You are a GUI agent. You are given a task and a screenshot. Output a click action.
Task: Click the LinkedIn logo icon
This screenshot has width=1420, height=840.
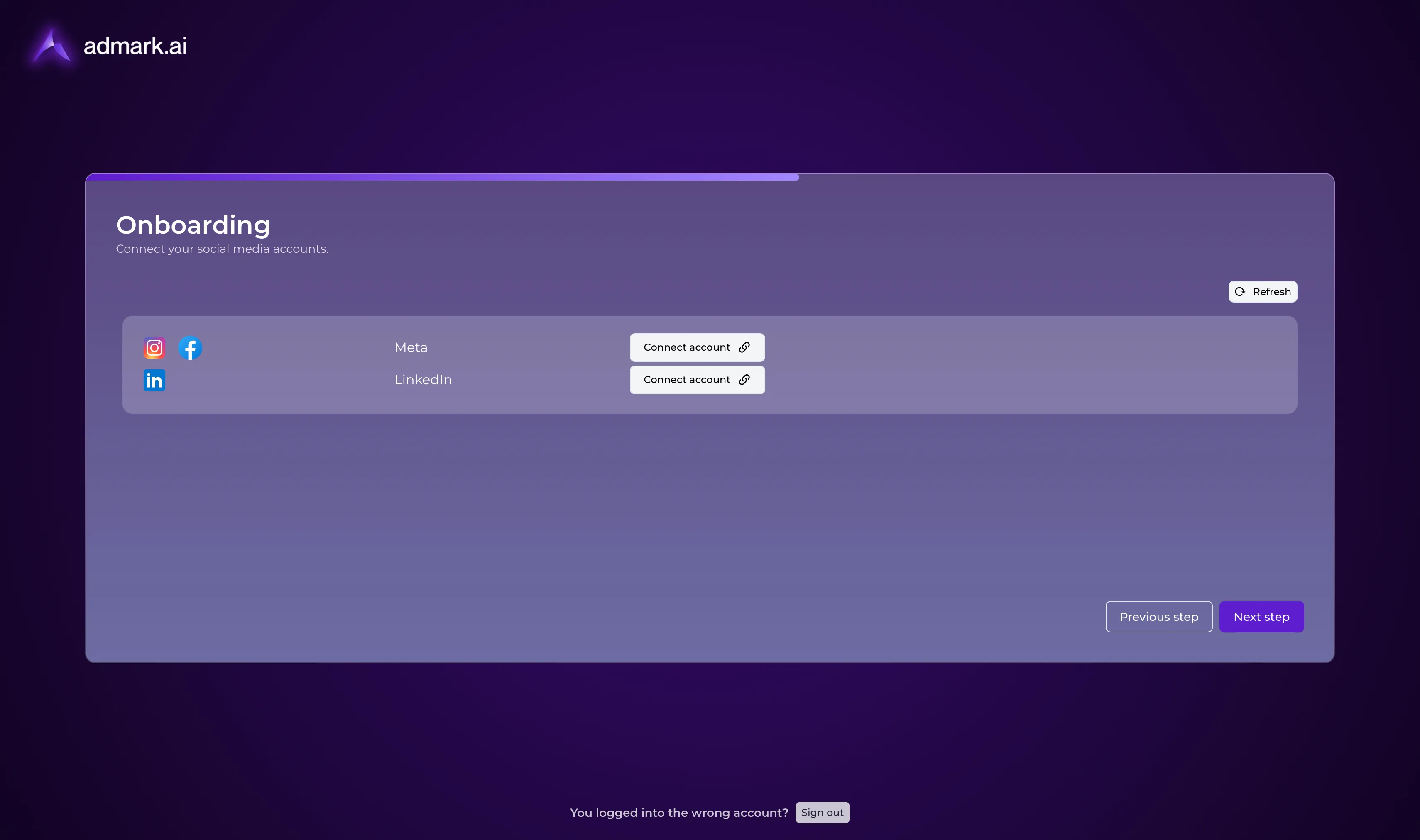point(154,381)
